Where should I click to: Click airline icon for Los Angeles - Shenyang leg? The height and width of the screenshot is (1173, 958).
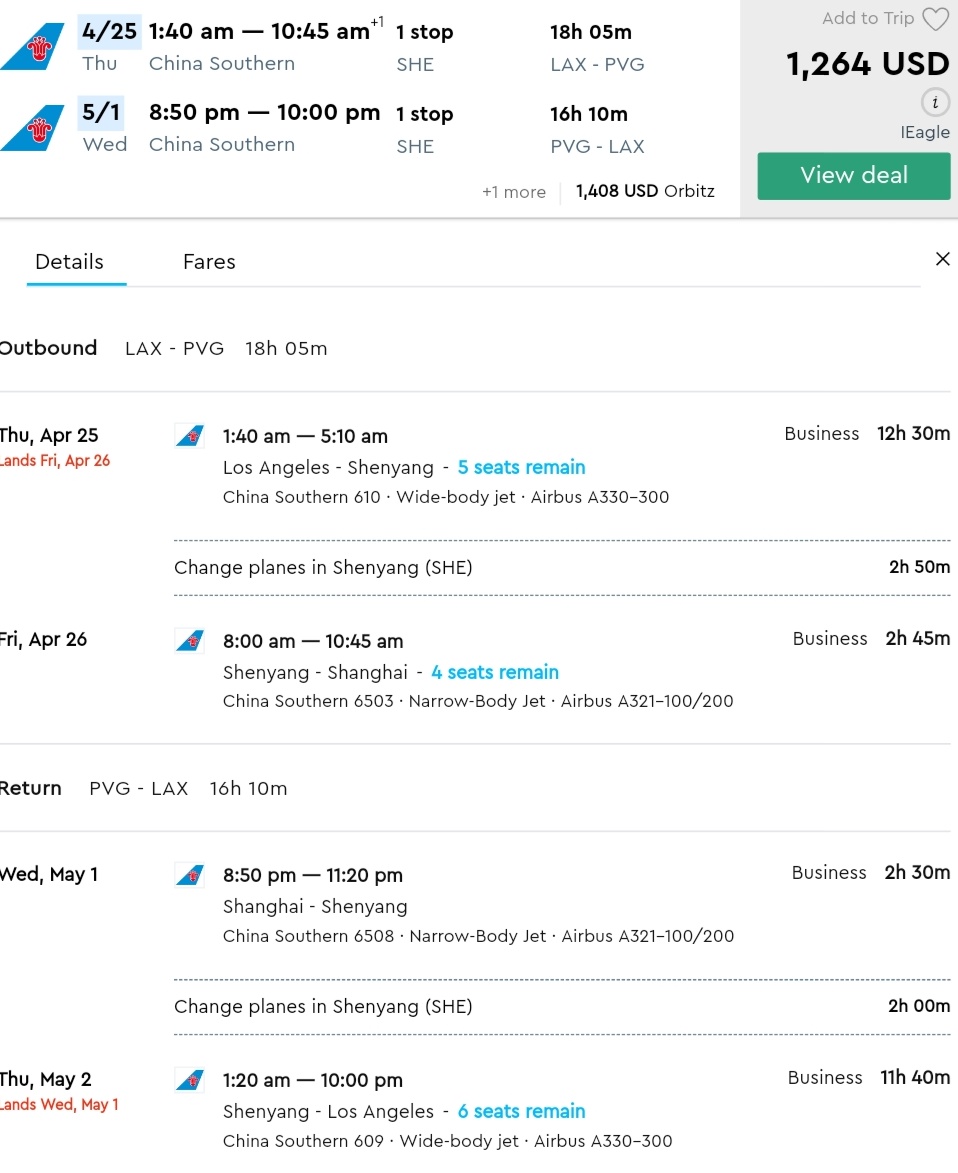(190, 436)
